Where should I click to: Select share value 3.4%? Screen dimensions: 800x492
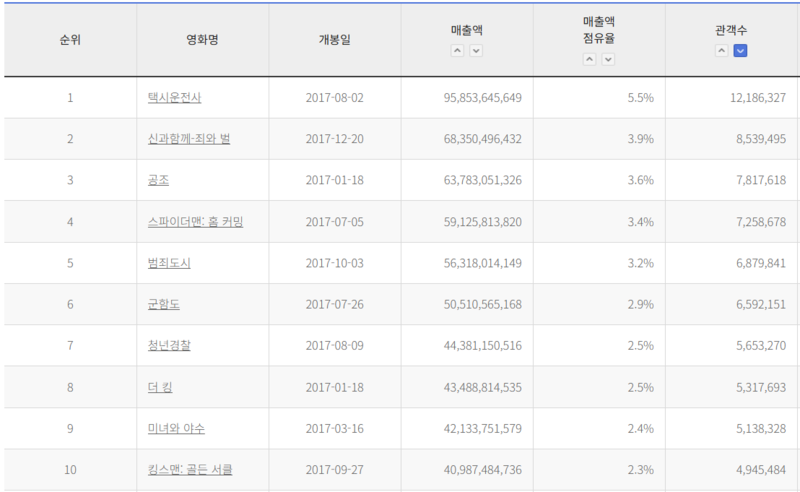tap(641, 222)
